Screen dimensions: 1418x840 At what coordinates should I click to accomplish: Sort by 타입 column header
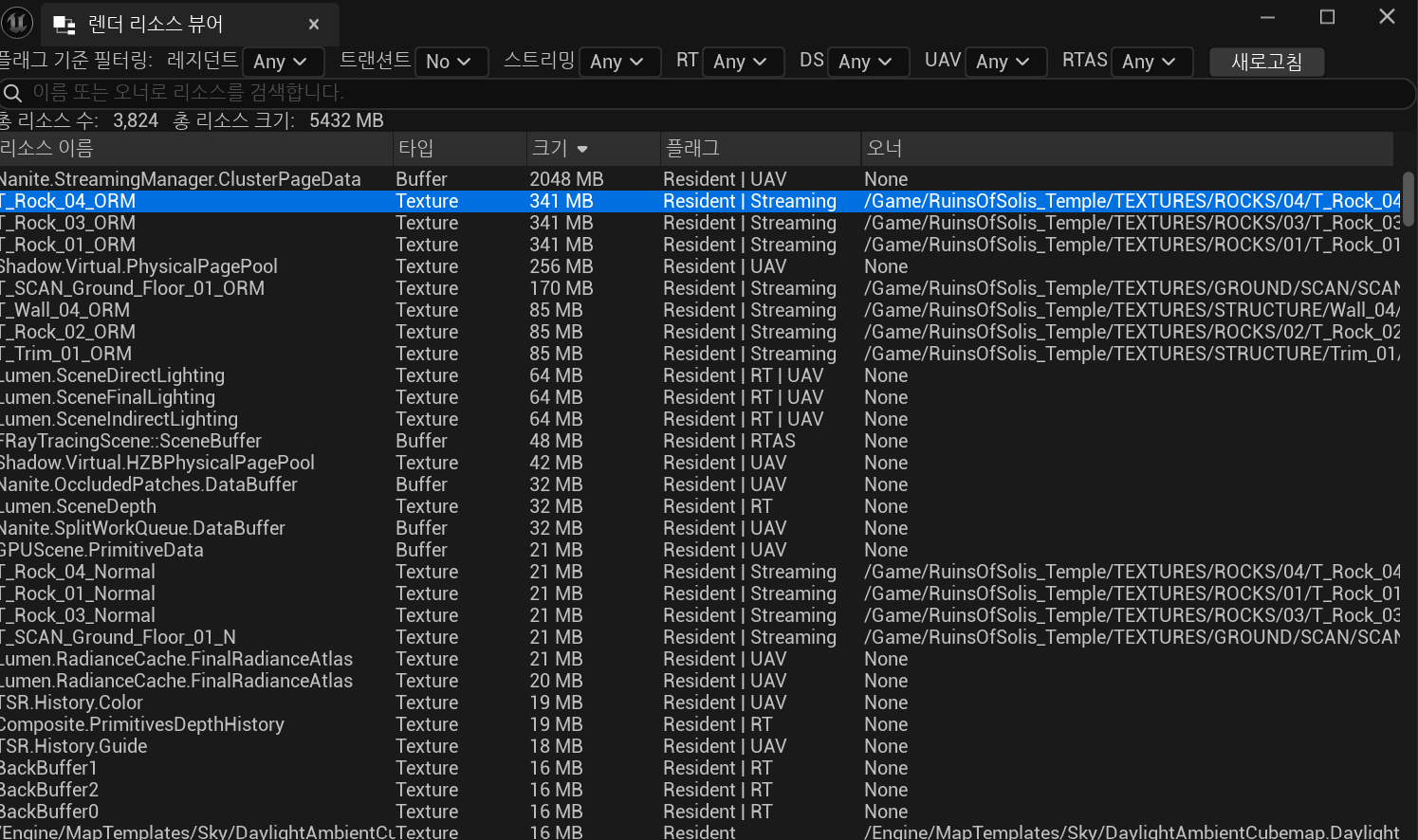(x=460, y=148)
